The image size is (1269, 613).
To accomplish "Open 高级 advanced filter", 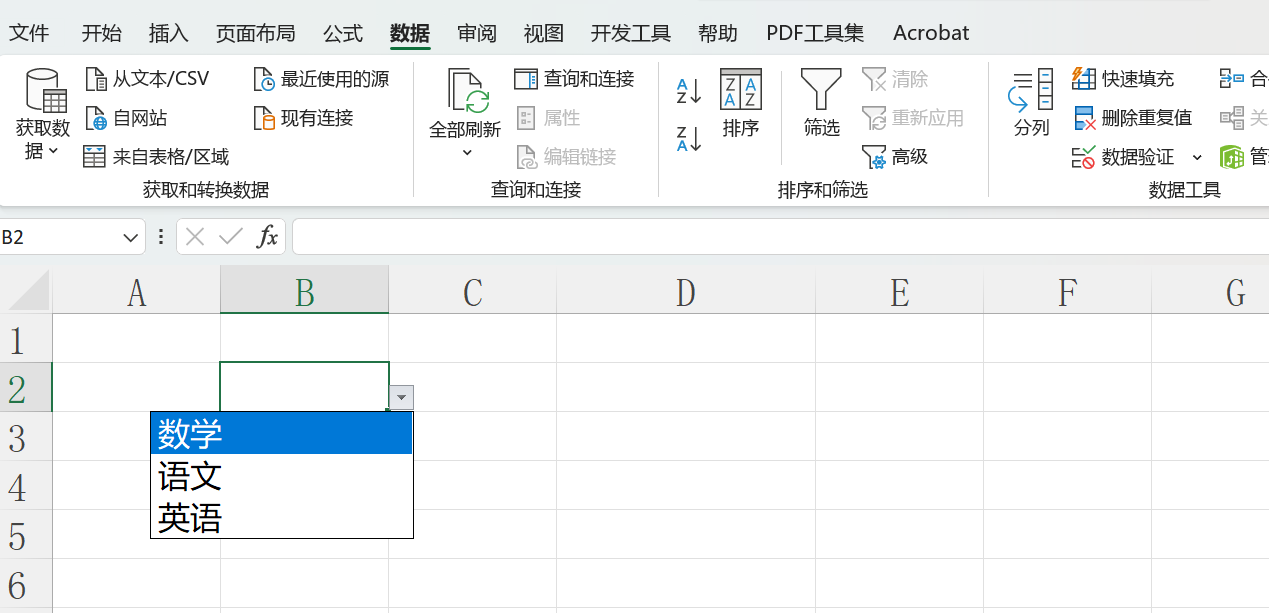I will [895, 157].
